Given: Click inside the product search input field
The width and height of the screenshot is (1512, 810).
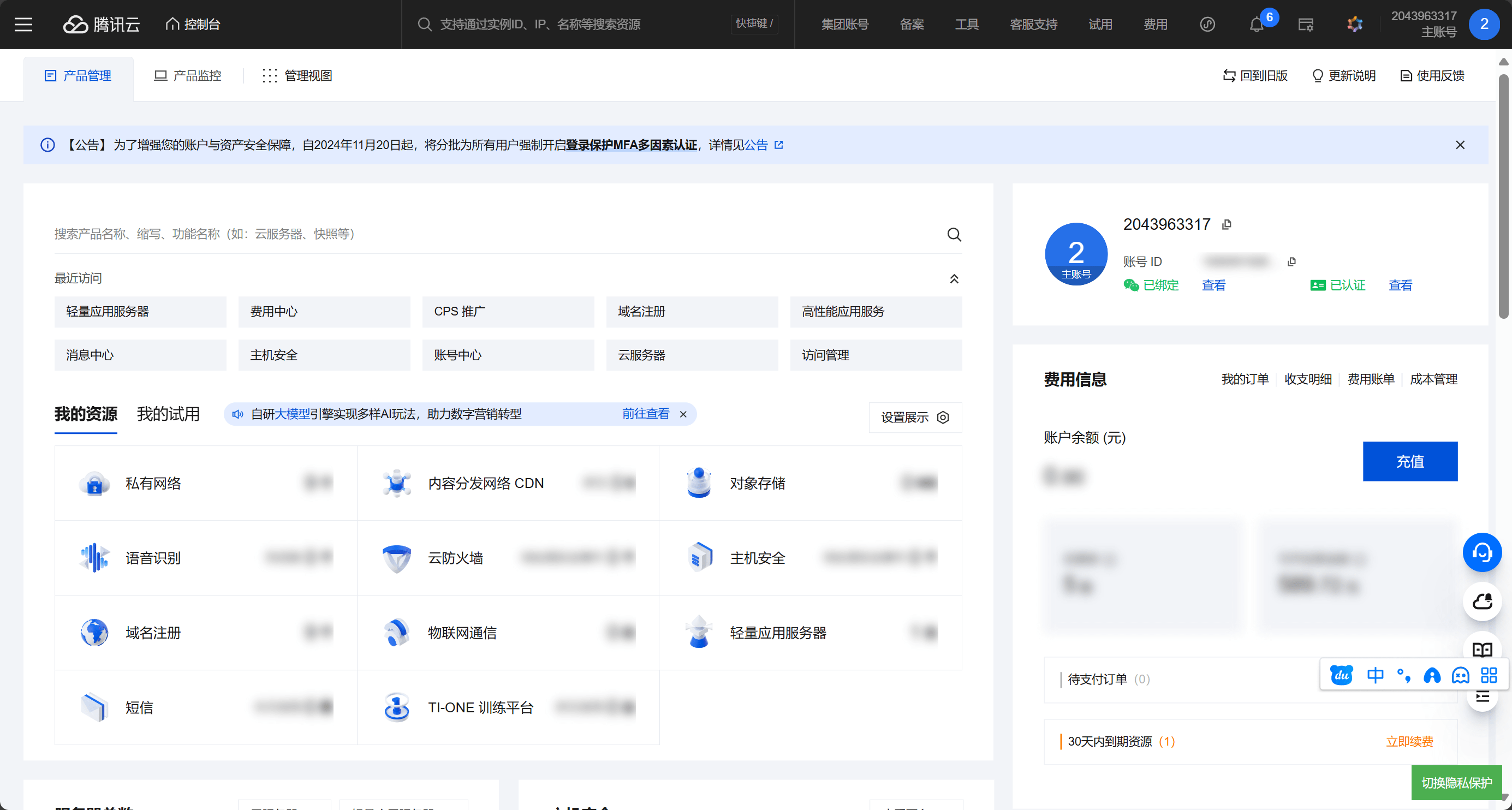Looking at the screenshot, I should (411, 234).
